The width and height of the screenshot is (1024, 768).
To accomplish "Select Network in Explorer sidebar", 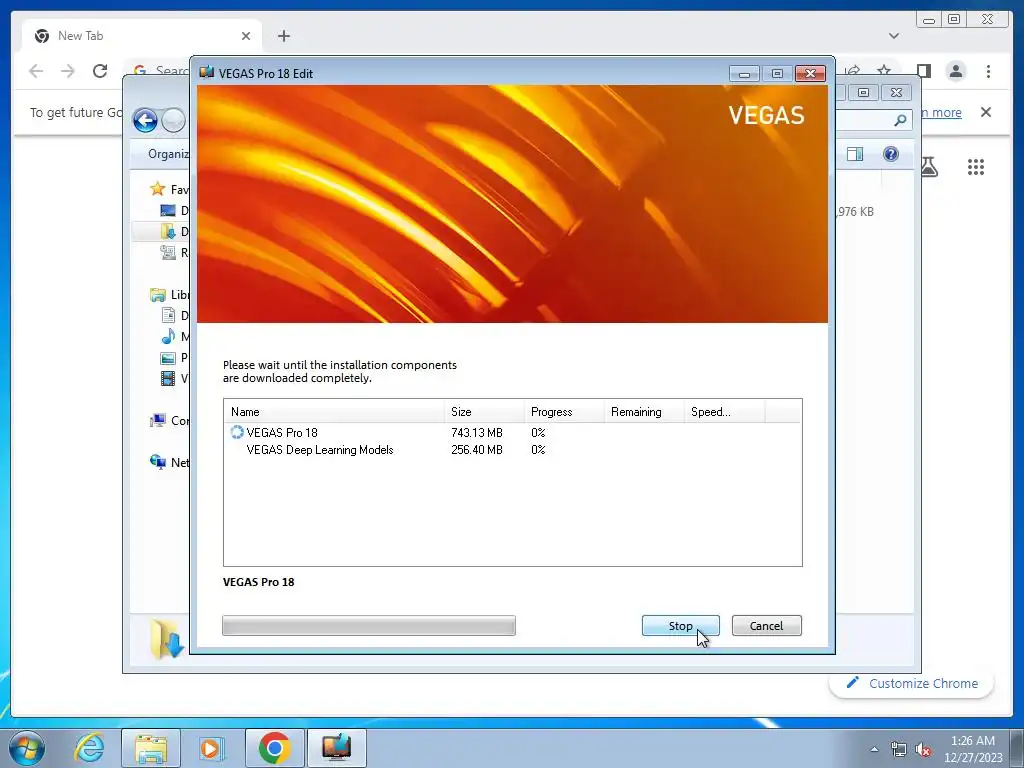I will [x=157, y=462].
